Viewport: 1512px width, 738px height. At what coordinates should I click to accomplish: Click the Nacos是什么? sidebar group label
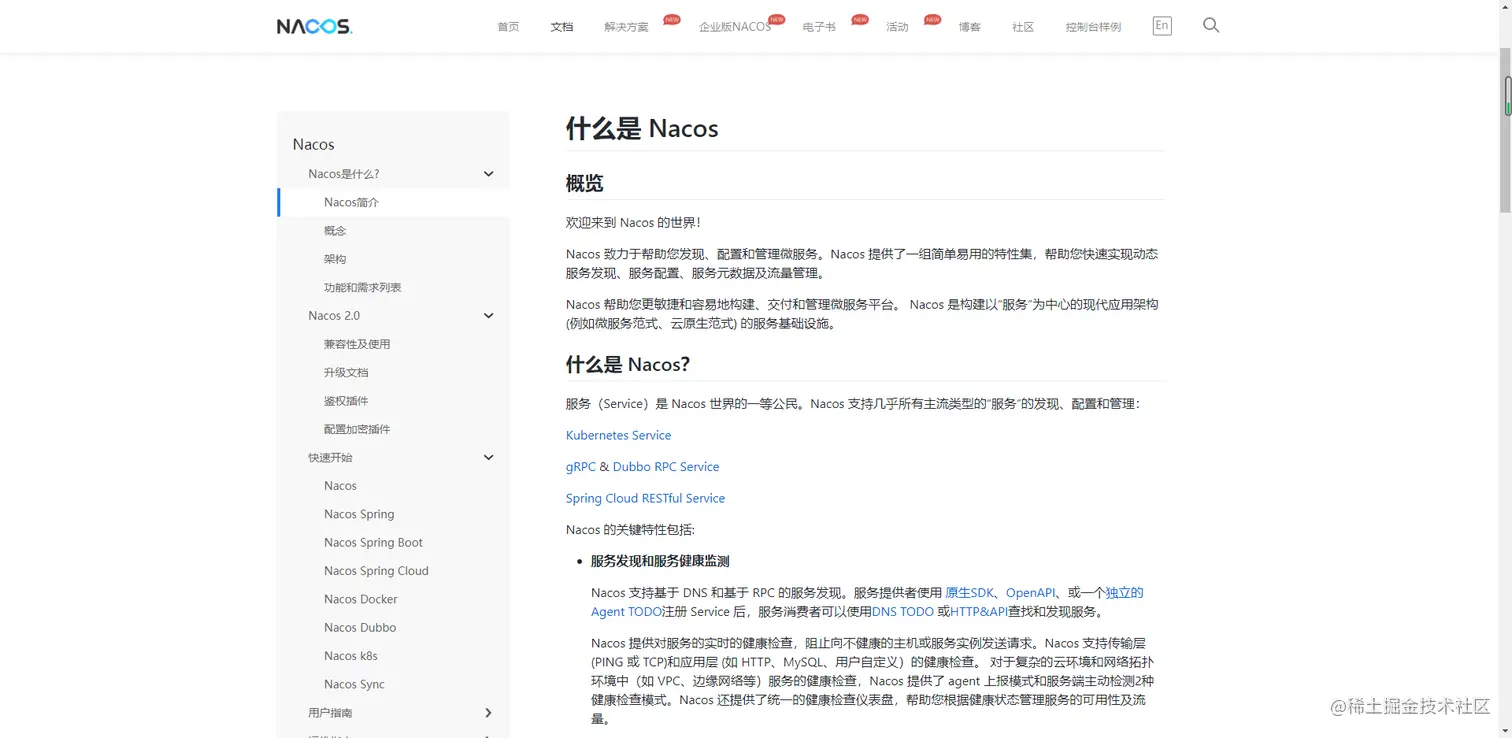tap(344, 174)
